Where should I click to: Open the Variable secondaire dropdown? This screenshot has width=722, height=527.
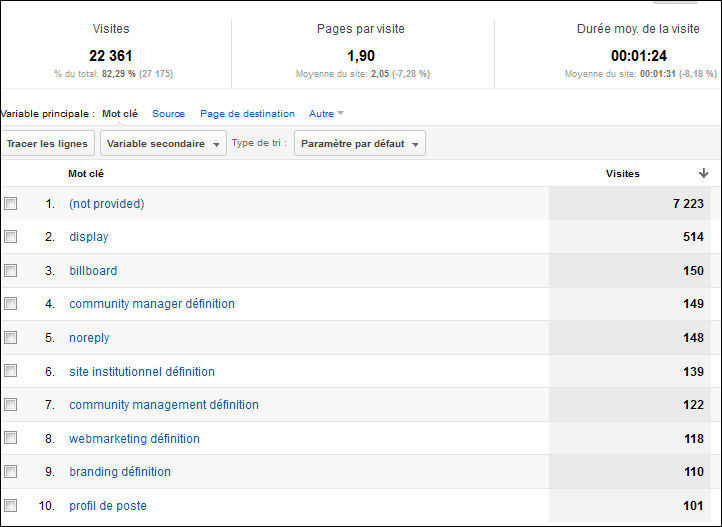(x=163, y=144)
